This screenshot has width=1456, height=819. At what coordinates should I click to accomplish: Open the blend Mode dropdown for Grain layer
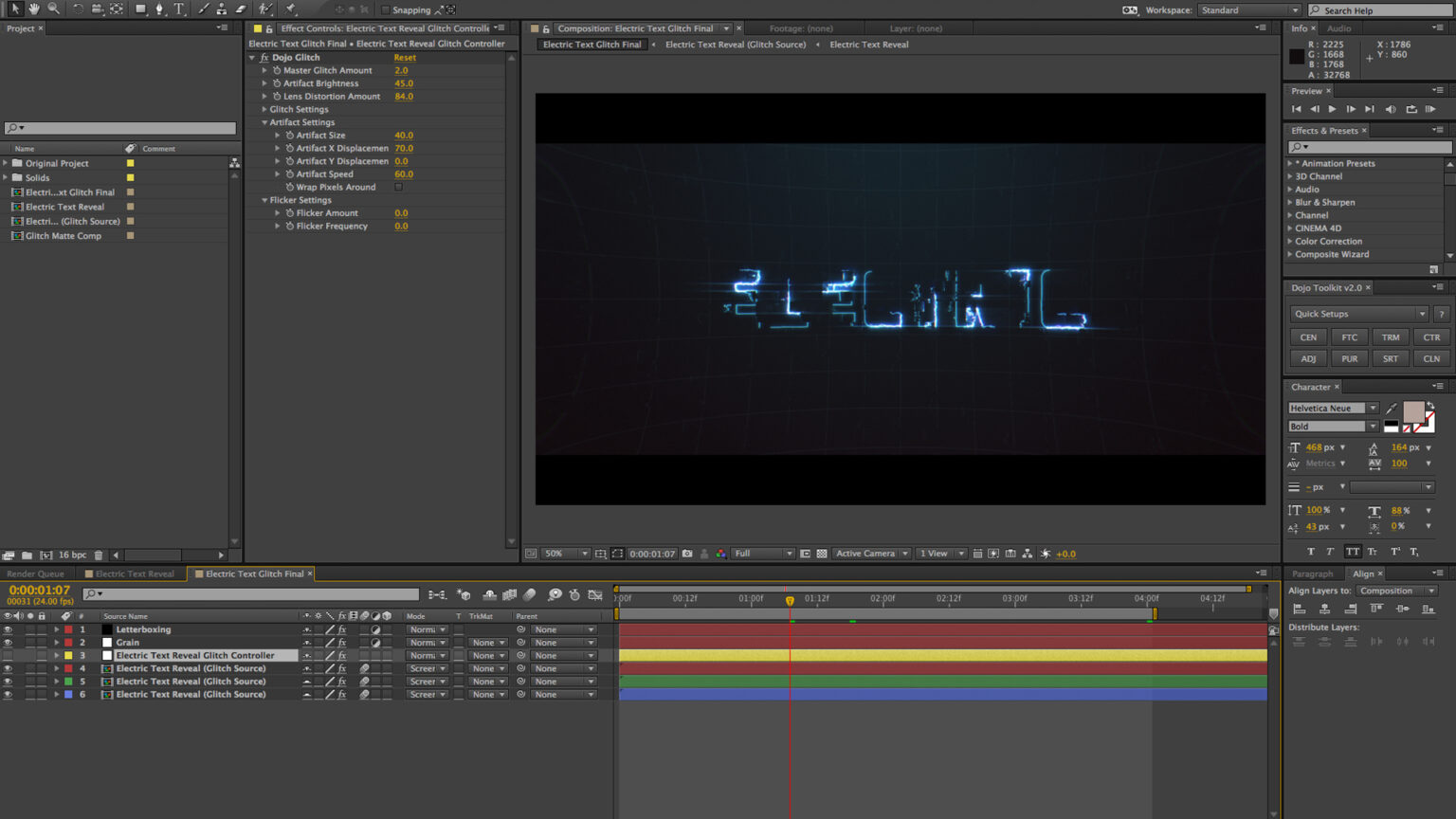427,642
